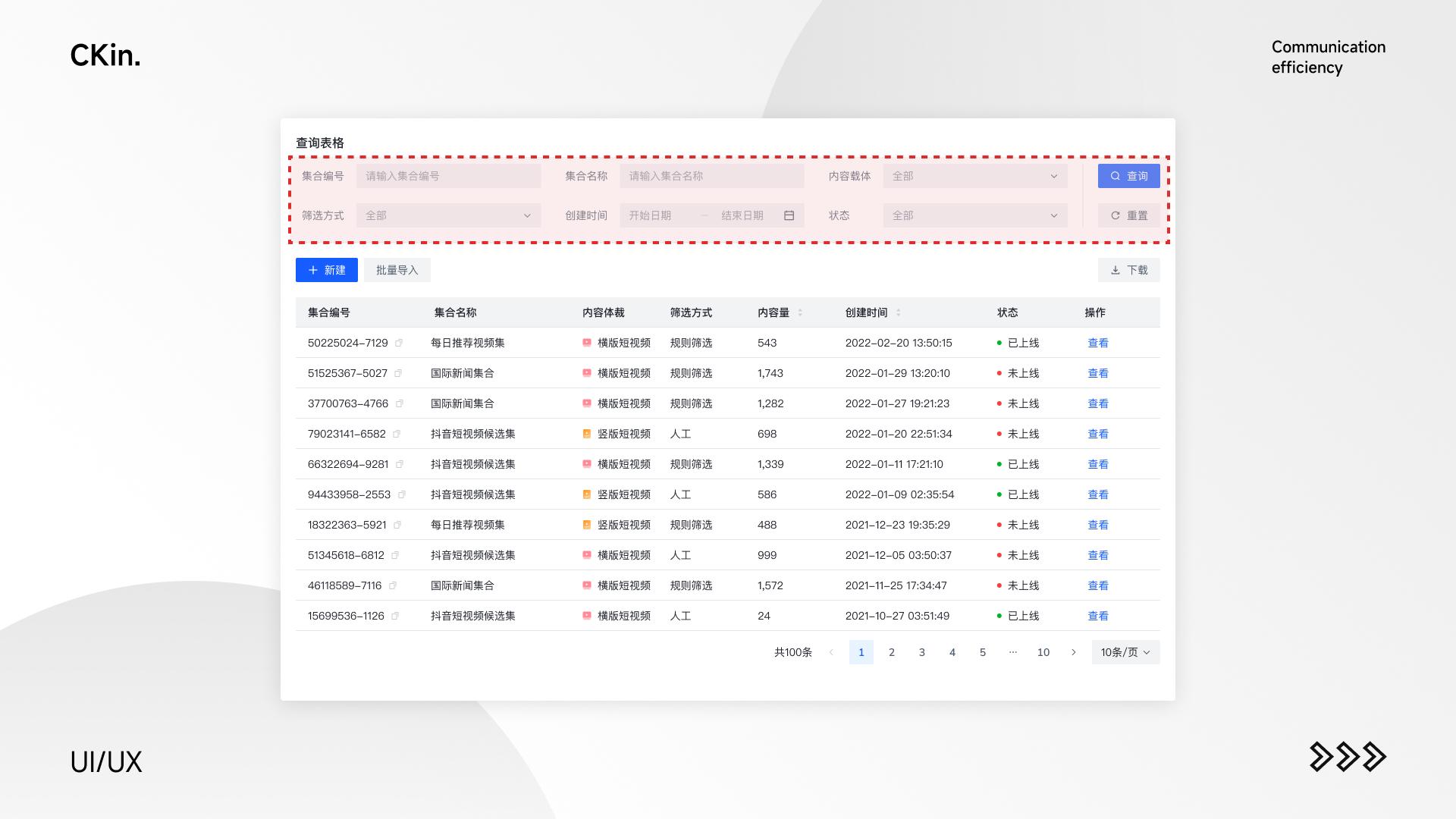This screenshot has height=819, width=1456.
Task: Click the 批量导入 button
Action: (397, 270)
